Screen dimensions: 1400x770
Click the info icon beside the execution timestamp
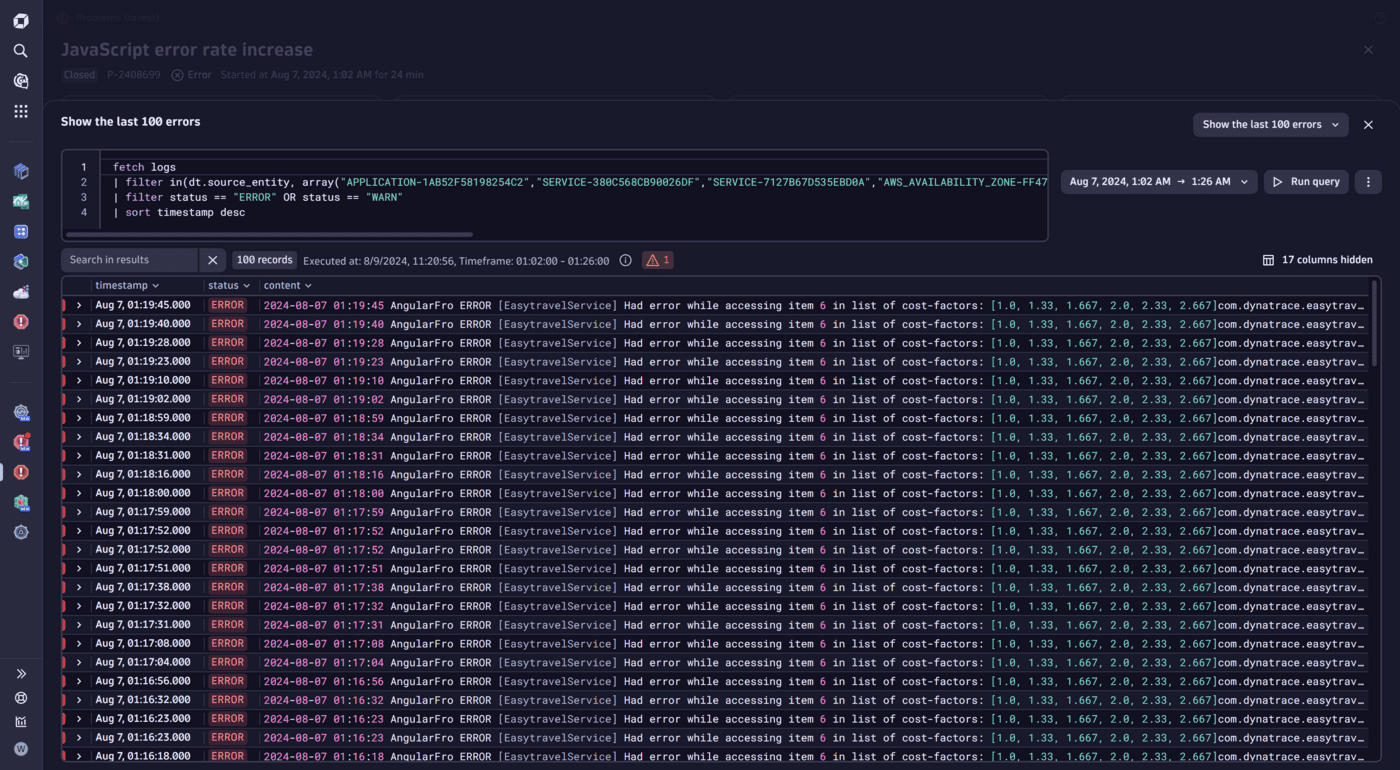click(x=625, y=260)
